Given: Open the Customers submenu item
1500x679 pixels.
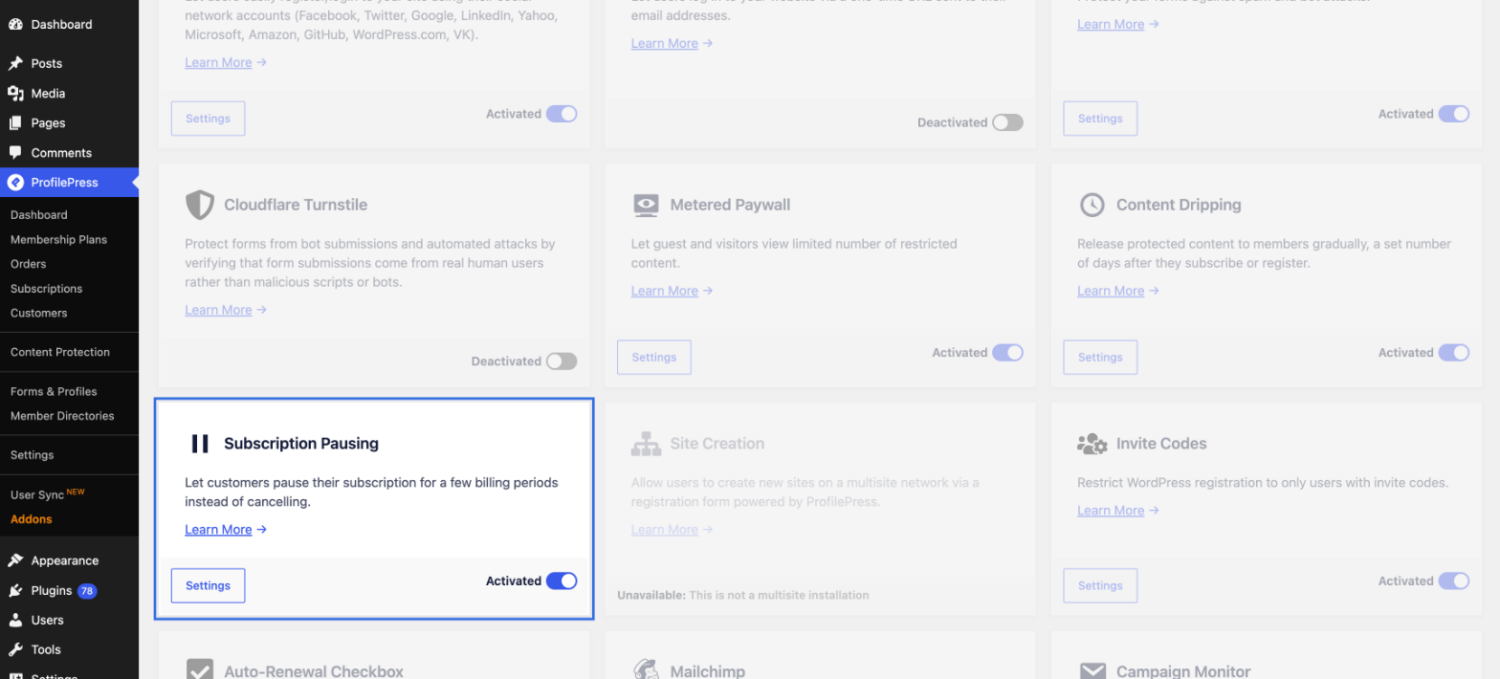Looking at the screenshot, I should [x=39, y=313].
